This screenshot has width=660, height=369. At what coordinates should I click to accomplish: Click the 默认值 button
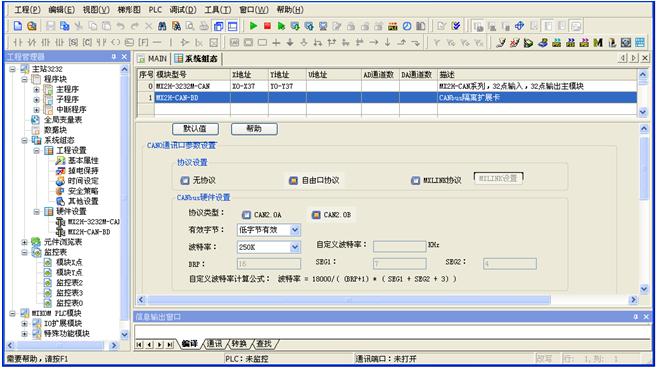(x=195, y=129)
